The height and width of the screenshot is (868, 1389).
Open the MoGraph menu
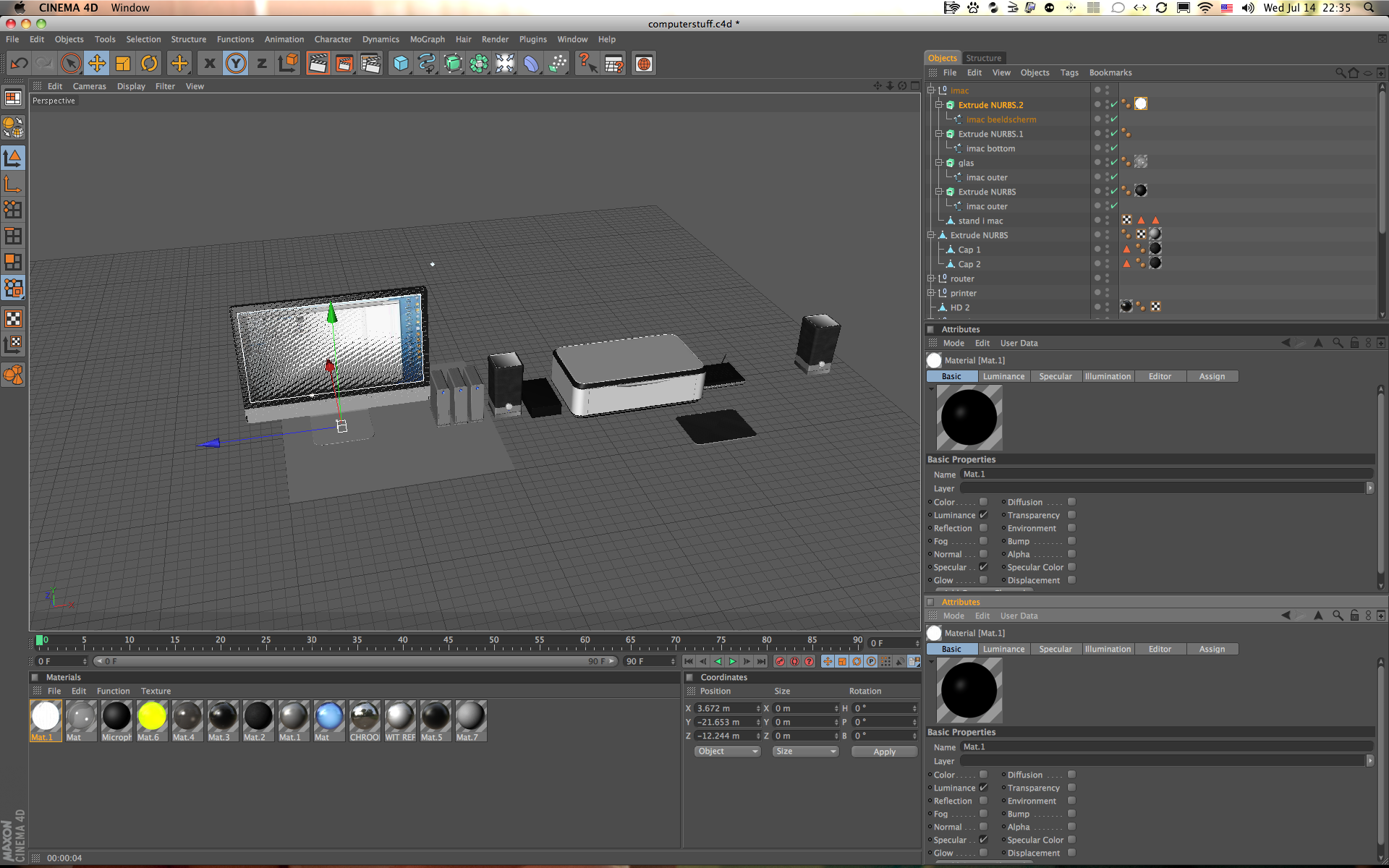[x=427, y=39]
